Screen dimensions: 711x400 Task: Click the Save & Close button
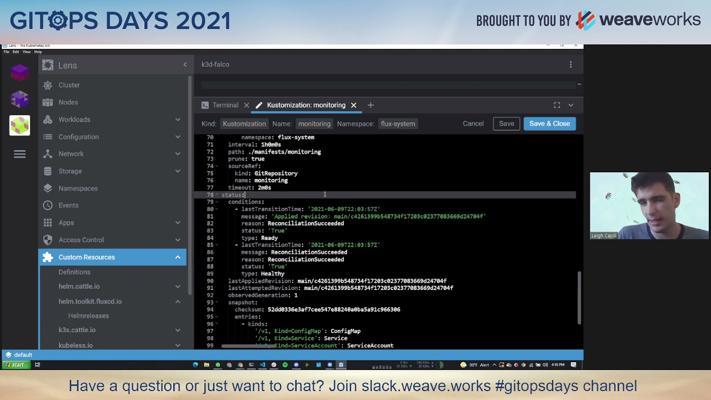pos(549,124)
